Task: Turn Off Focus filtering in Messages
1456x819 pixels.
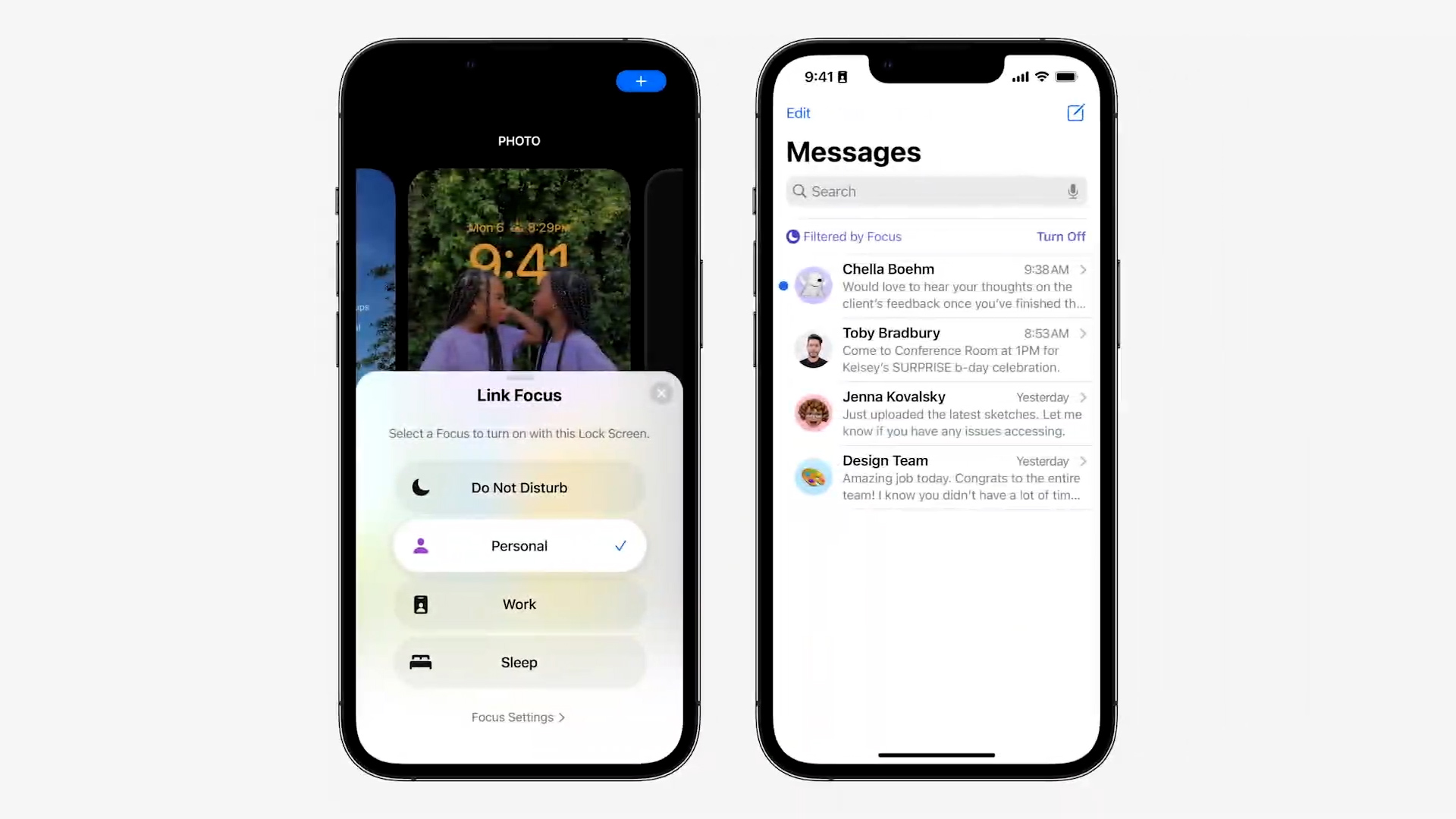Action: [x=1060, y=236]
